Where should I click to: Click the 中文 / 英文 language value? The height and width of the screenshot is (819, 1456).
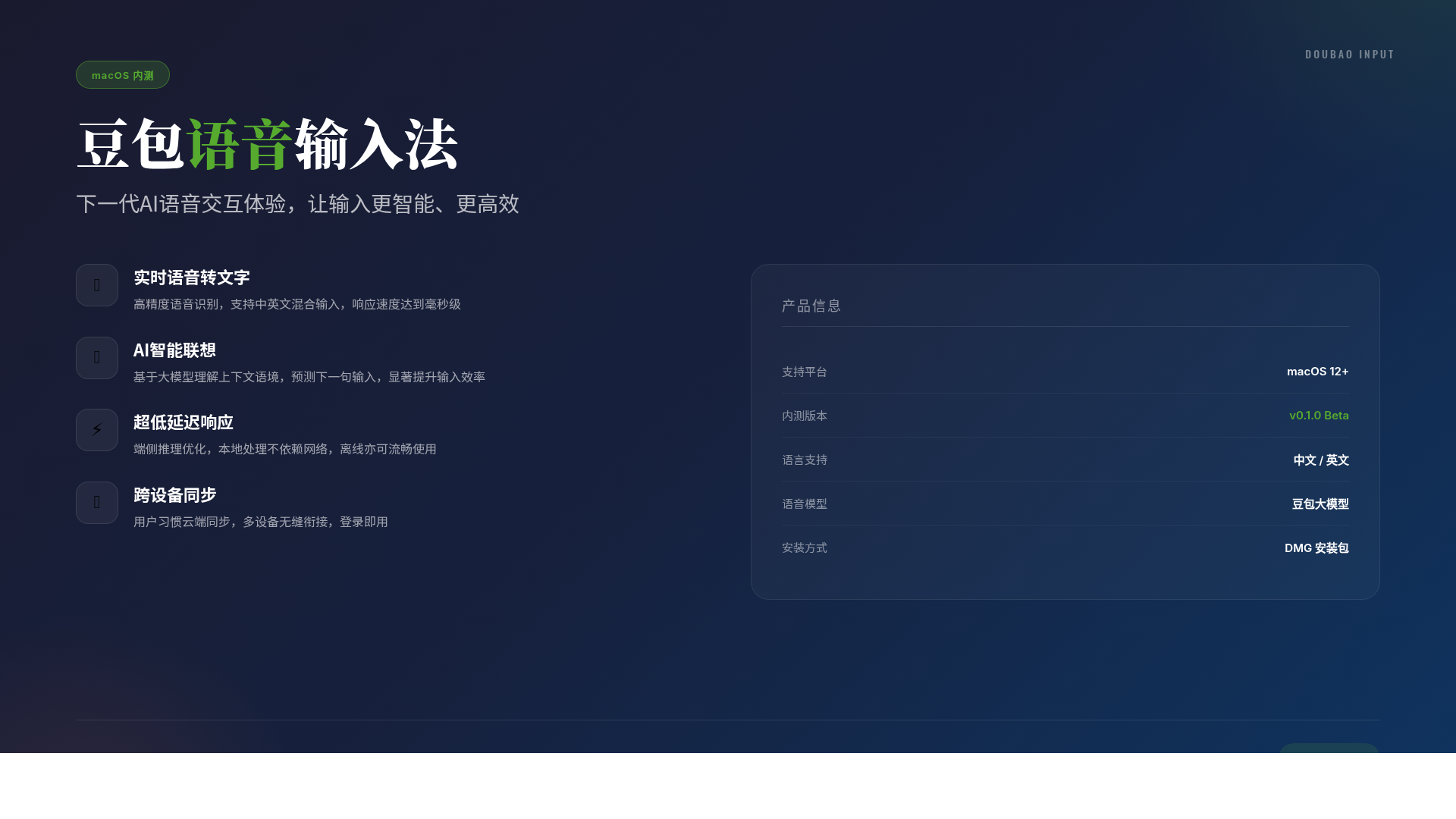coord(1320,460)
